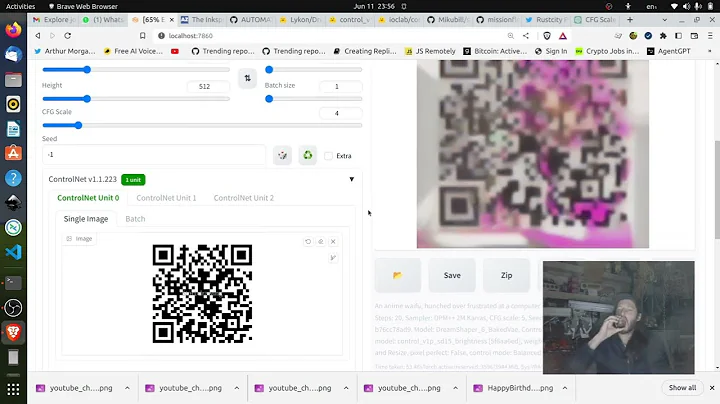Reload the localhost page

68,36
